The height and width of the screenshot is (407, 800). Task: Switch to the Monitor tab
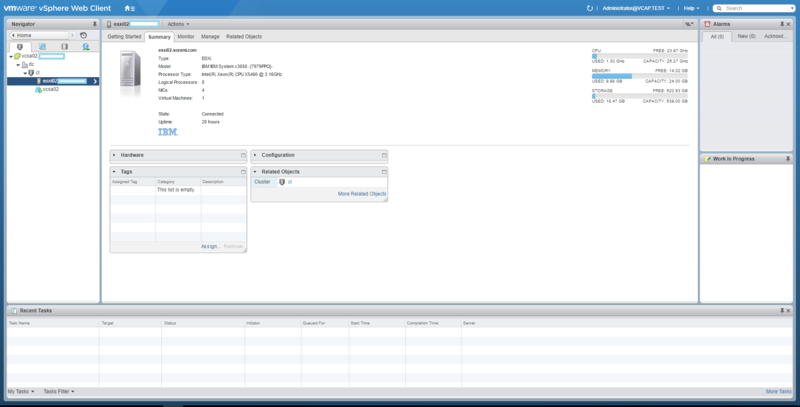point(186,37)
